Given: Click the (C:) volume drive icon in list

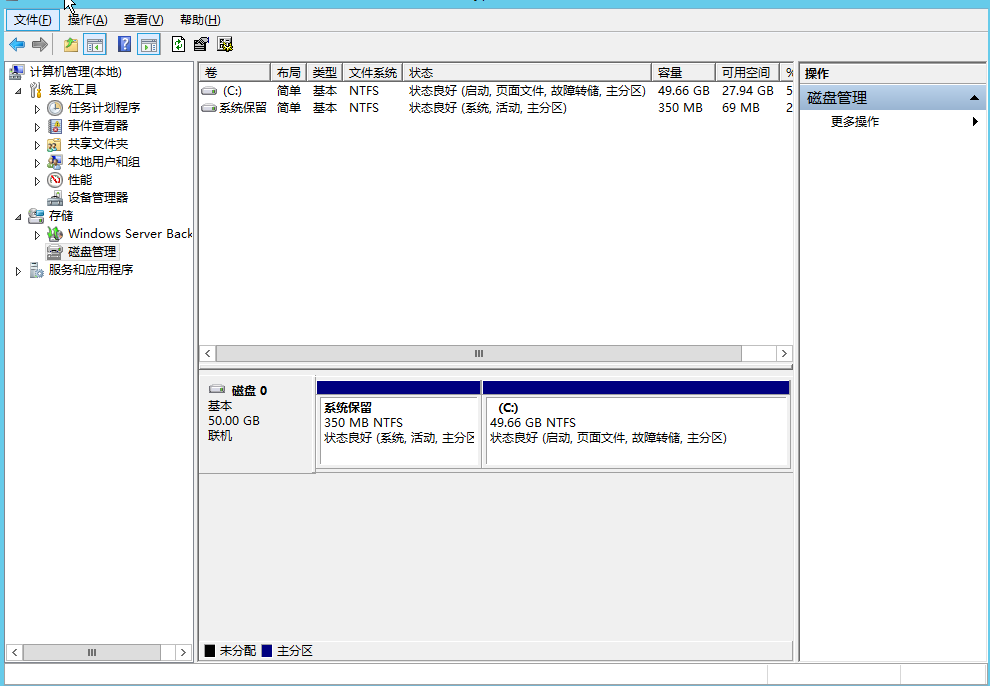Looking at the screenshot, I should 209,91.
